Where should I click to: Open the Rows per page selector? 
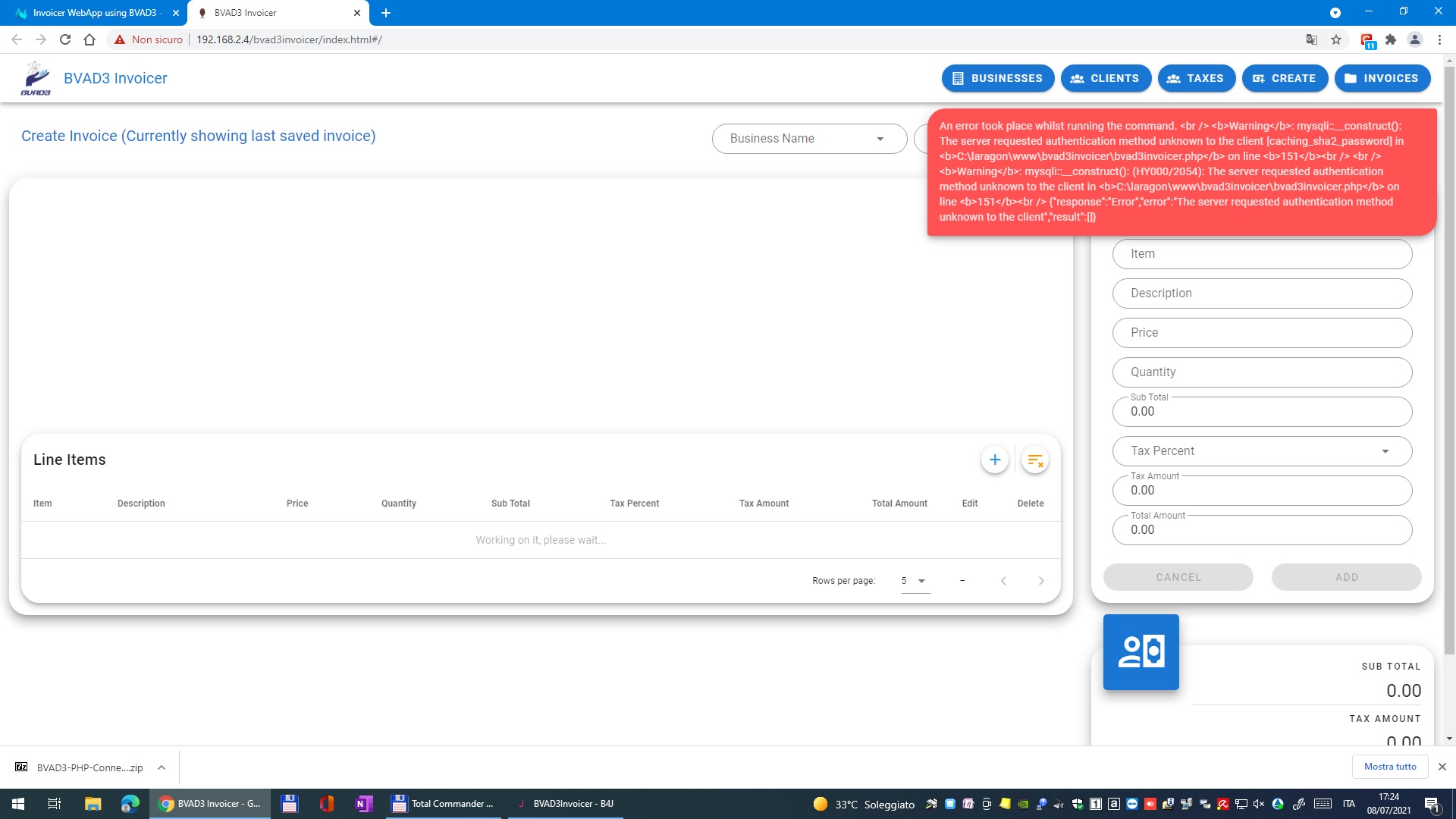tap(915, 581)
